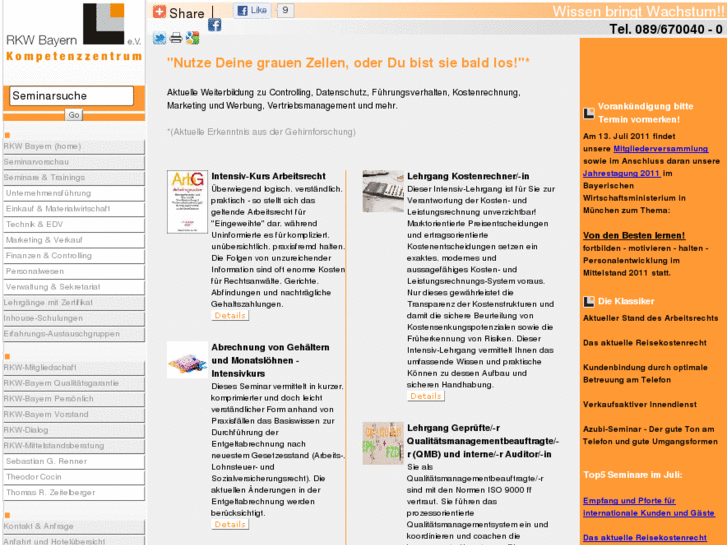Screen dimensions: 727x545
Task: Click the Google bookmark icon
Action: 192,38
